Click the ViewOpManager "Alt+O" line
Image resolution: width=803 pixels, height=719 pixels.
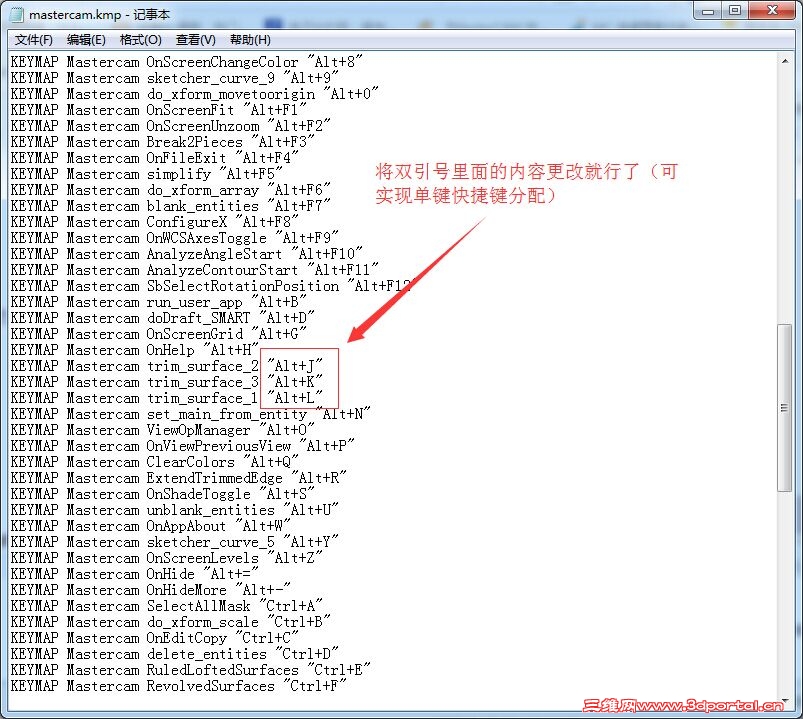point(162,430)
